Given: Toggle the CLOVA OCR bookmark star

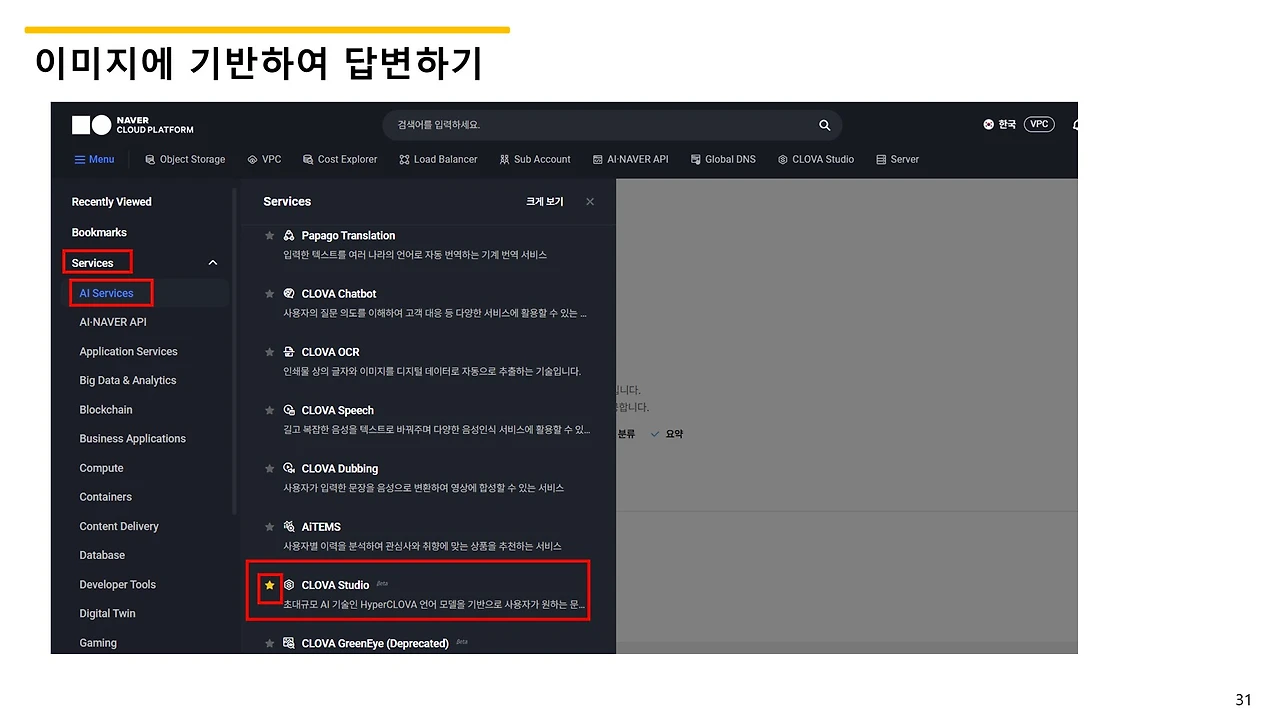Looking at the screenshot, I should point(269,352).
